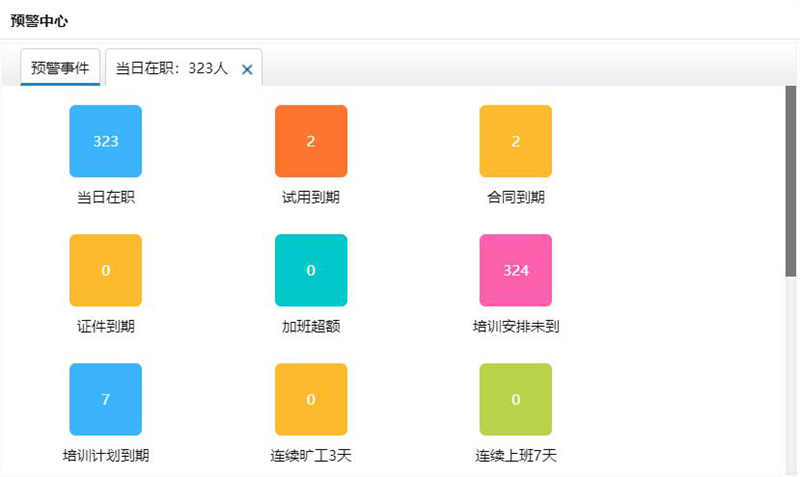This screenshot has height=477, width=800.
Task: Click the 试用到期 text label
Action: (311, 197)
